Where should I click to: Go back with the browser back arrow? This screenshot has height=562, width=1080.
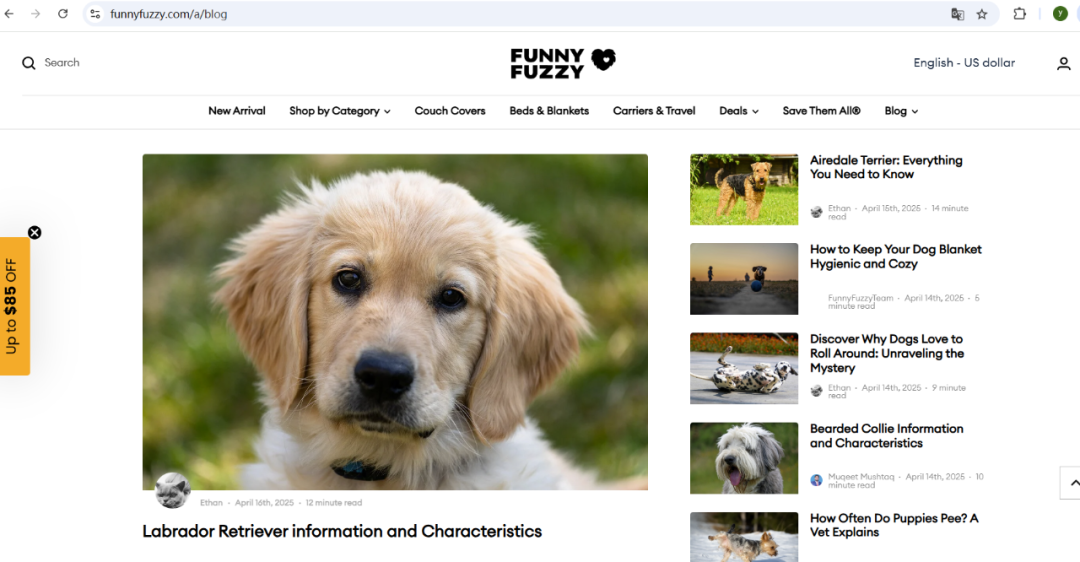coord(9,14)
